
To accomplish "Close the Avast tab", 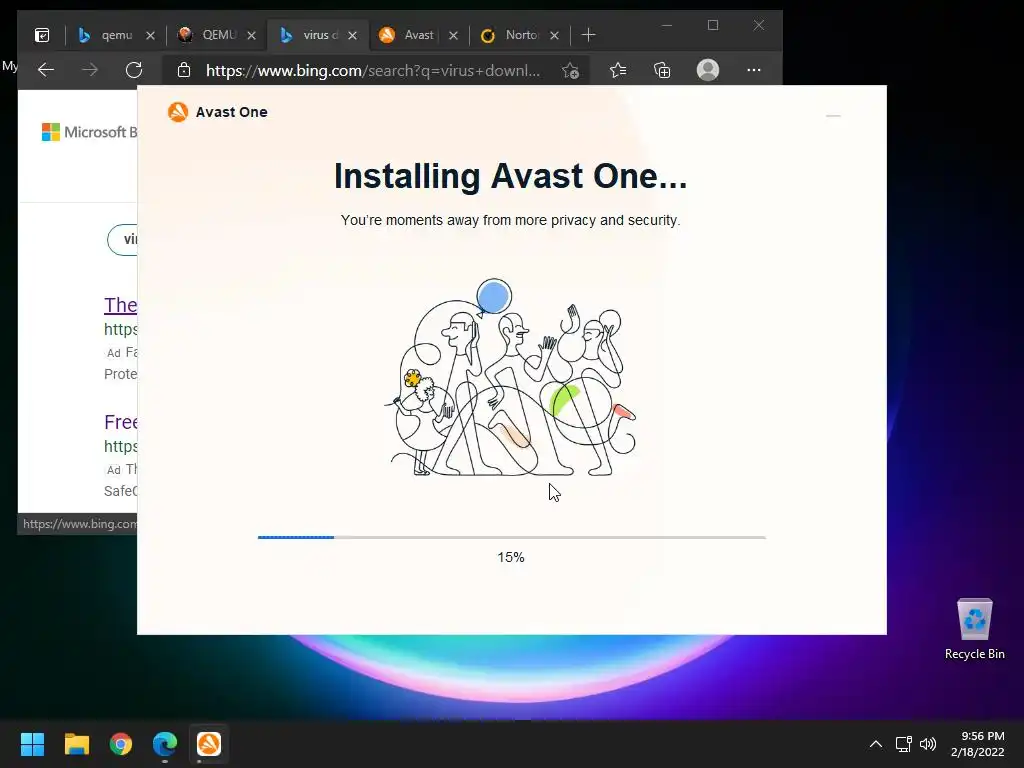I will point(453,35).
